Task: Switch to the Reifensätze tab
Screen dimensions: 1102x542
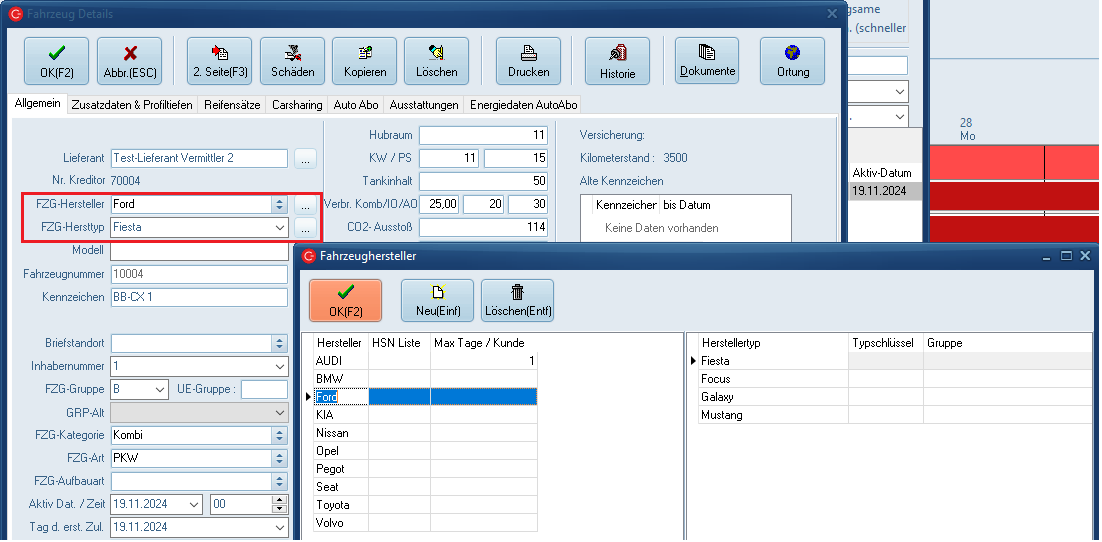Action: pyautogui.click(x=232, y=105)
